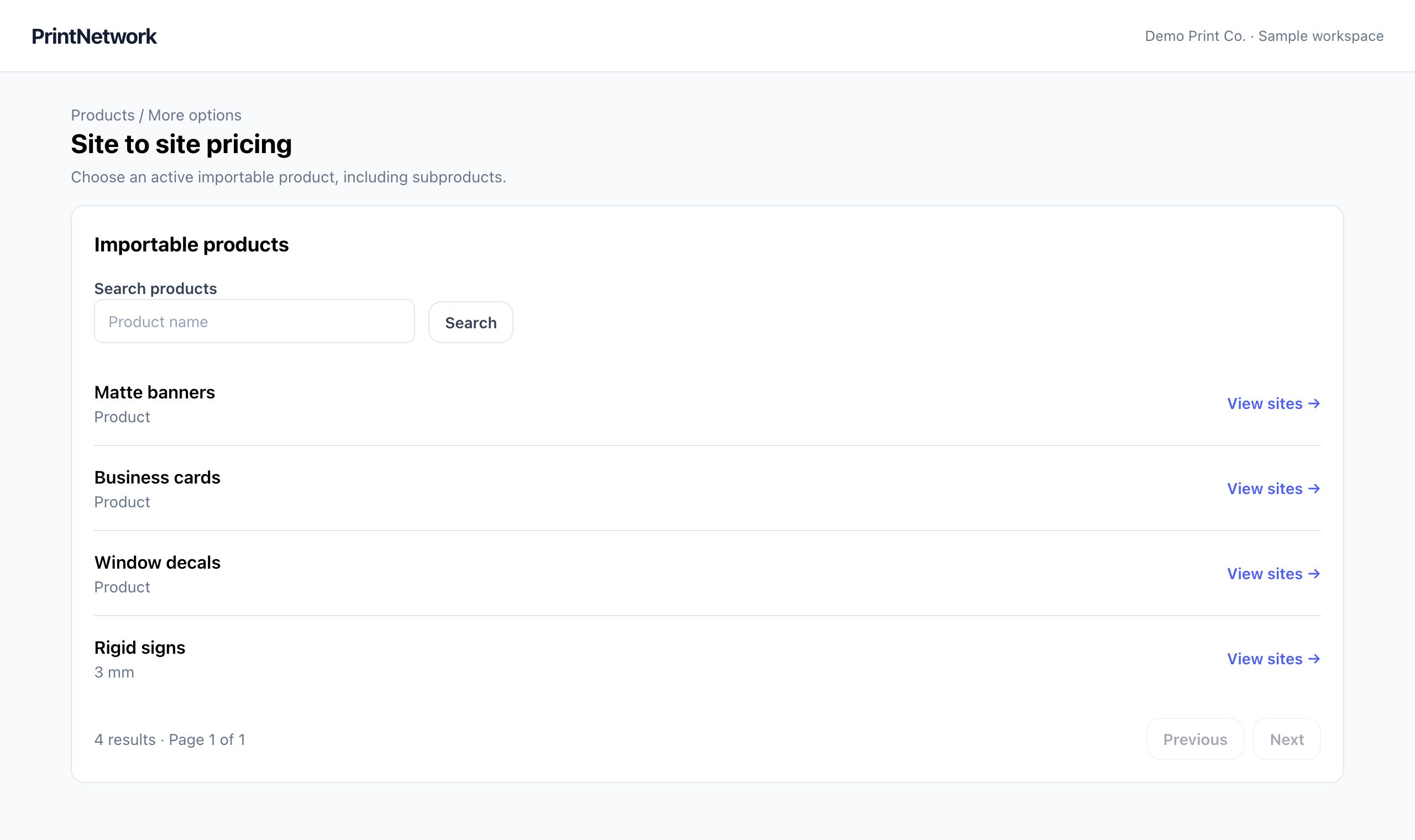Select the Window decals product name
The image size is (1415, 840).
tap(158, 563)
